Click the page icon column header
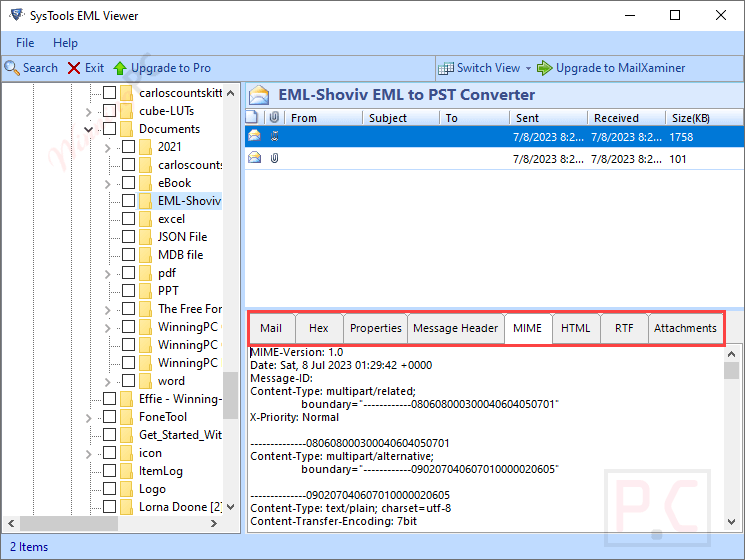This screenshot has width=745, height=560. [x=252, y=117]
